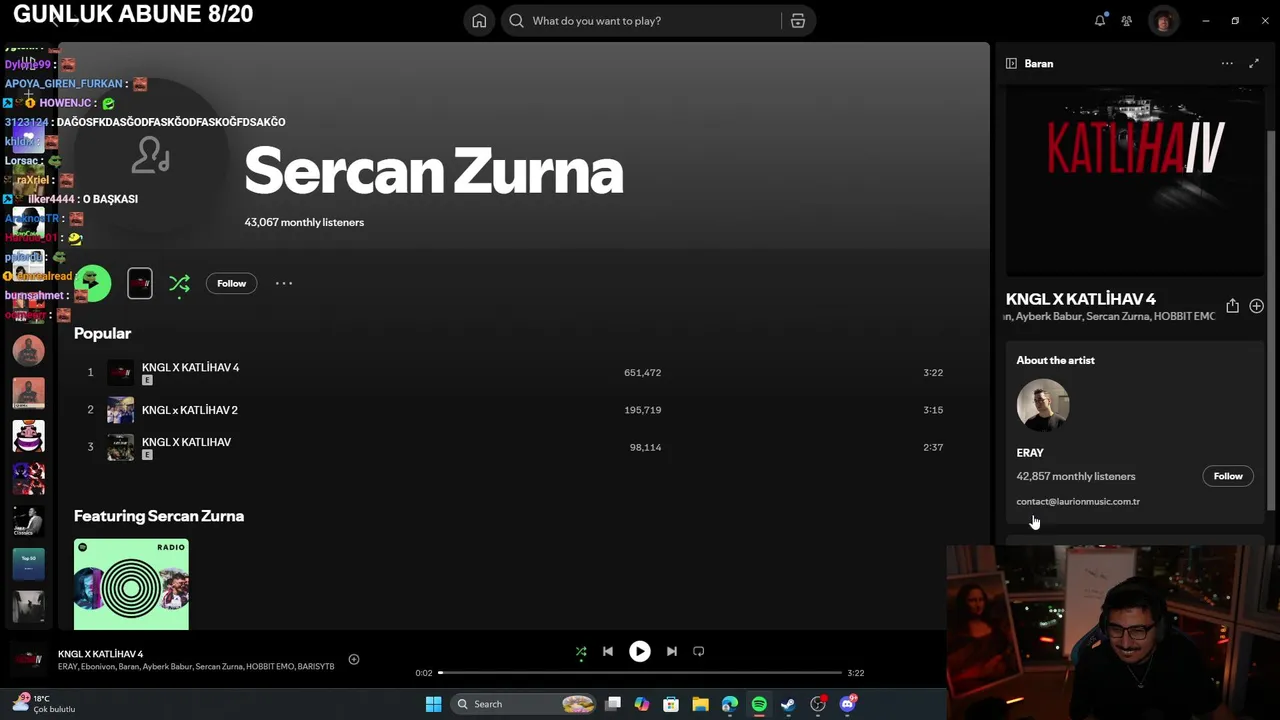The height and width of the screenshot is (720, 1280).
Task: Add song to Liked Songs in right panel
Action: click(1256, 306)
